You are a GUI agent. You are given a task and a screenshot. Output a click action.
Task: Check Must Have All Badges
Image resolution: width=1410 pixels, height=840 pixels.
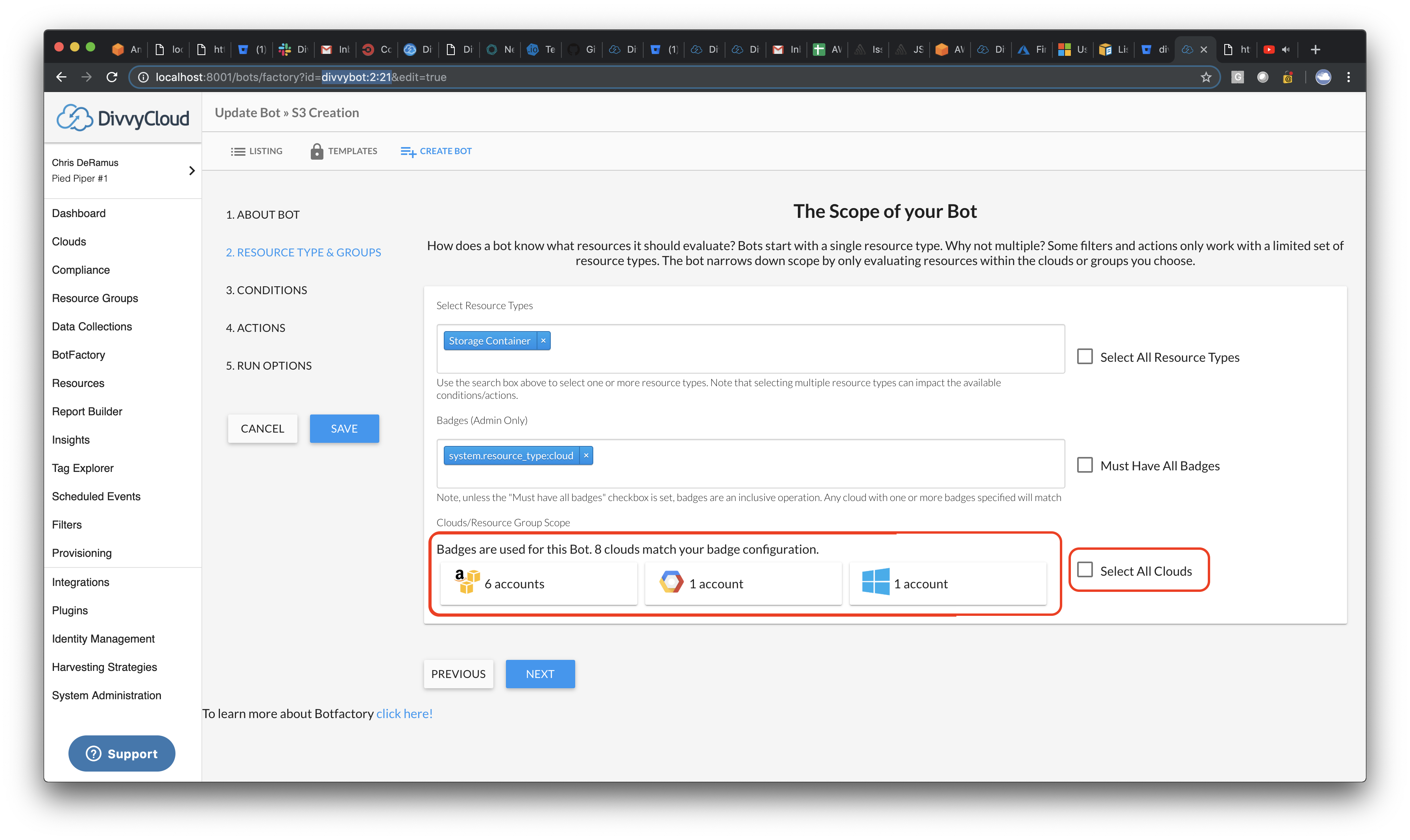point(1084,465)
